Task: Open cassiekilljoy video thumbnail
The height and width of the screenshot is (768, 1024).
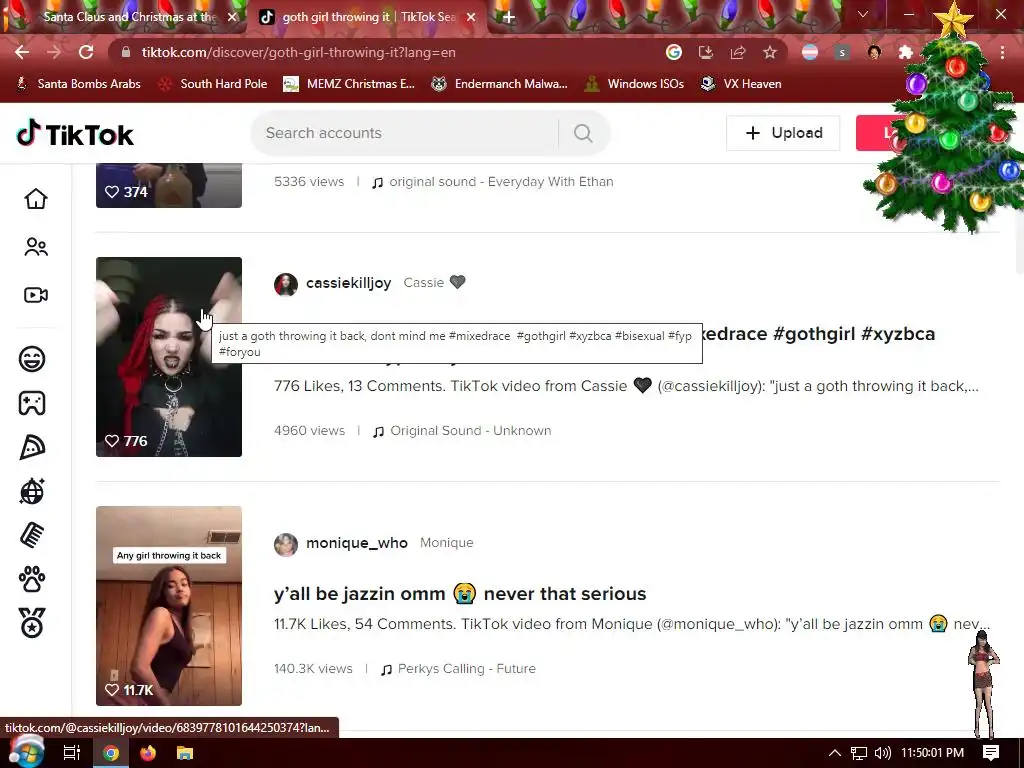Action: pos(168,357)
